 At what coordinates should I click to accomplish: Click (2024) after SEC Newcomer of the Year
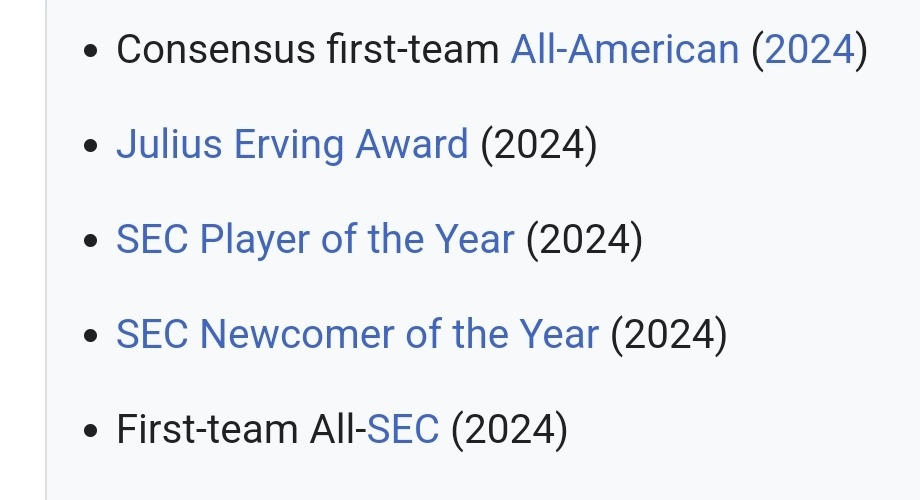point(669,334)
